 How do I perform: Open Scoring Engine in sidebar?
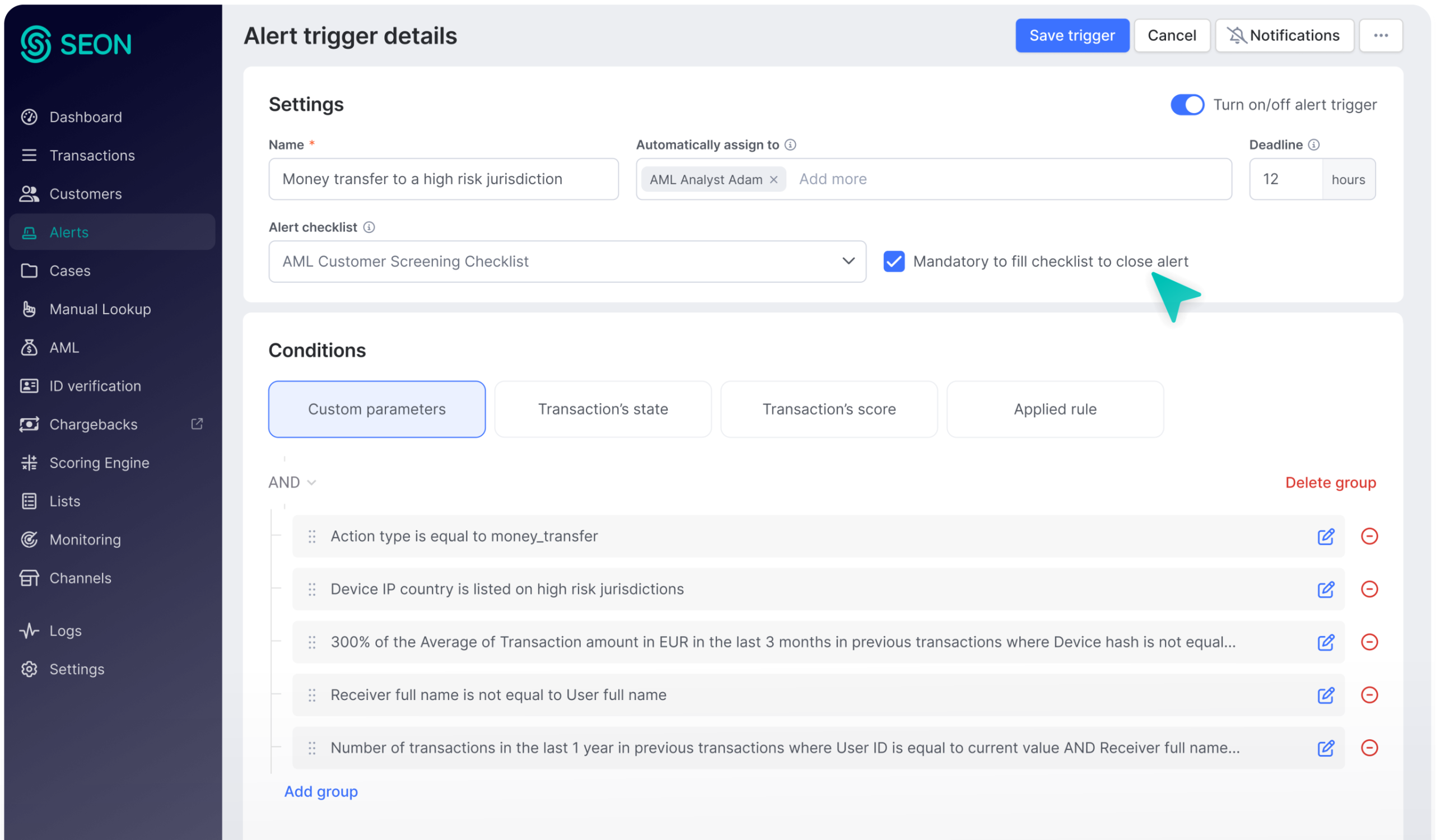coord(99,463)
